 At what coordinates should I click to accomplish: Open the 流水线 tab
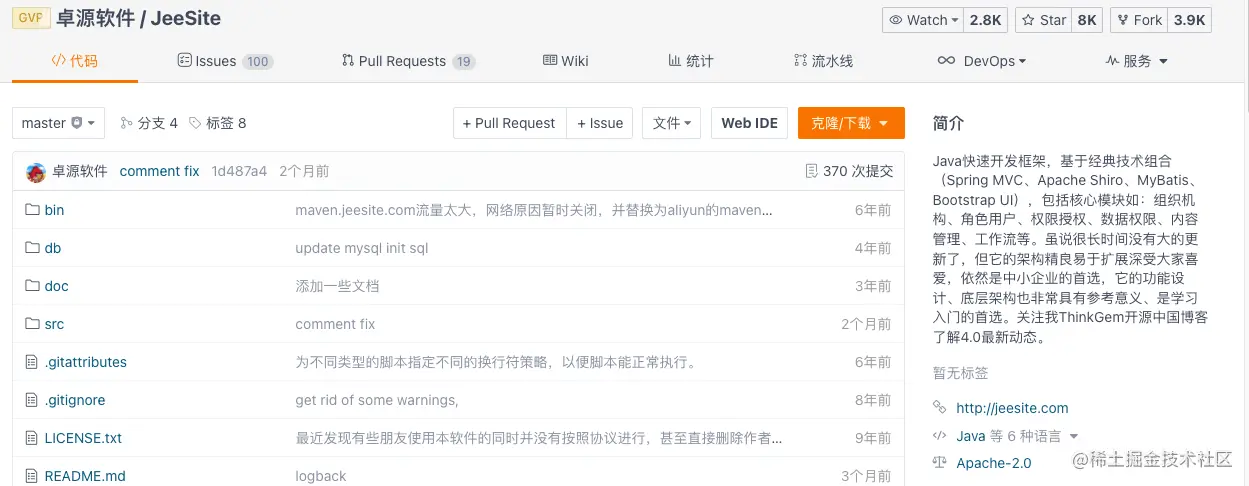coord(823,61)
